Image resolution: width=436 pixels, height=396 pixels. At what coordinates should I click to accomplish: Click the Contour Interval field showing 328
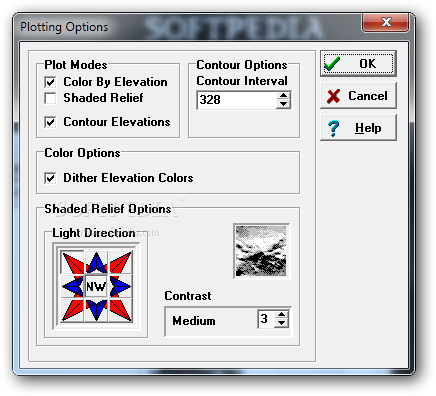pos(237,100)
